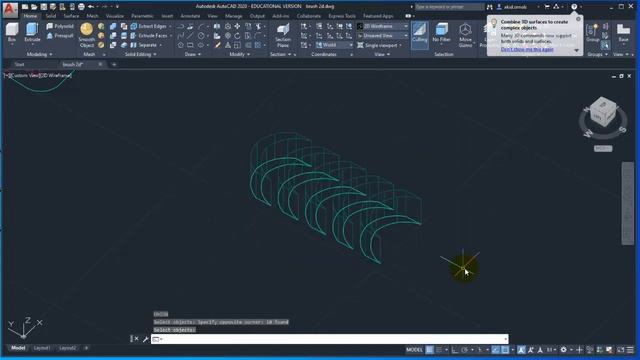Screen dimensions: 640x360
Task: Switch to the Surface ribbon tab
Action: click(71, 16)
